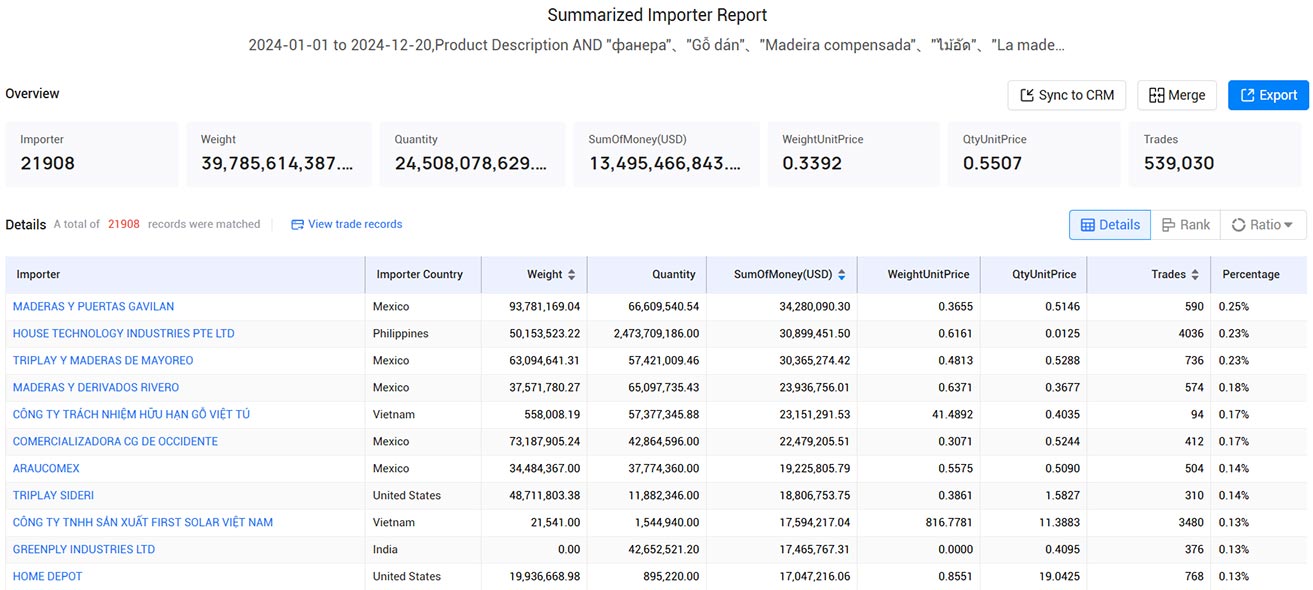Screen dimensions: 1313x590
Task: Click the Summarized Importer Report title
Action: (657, 15)
